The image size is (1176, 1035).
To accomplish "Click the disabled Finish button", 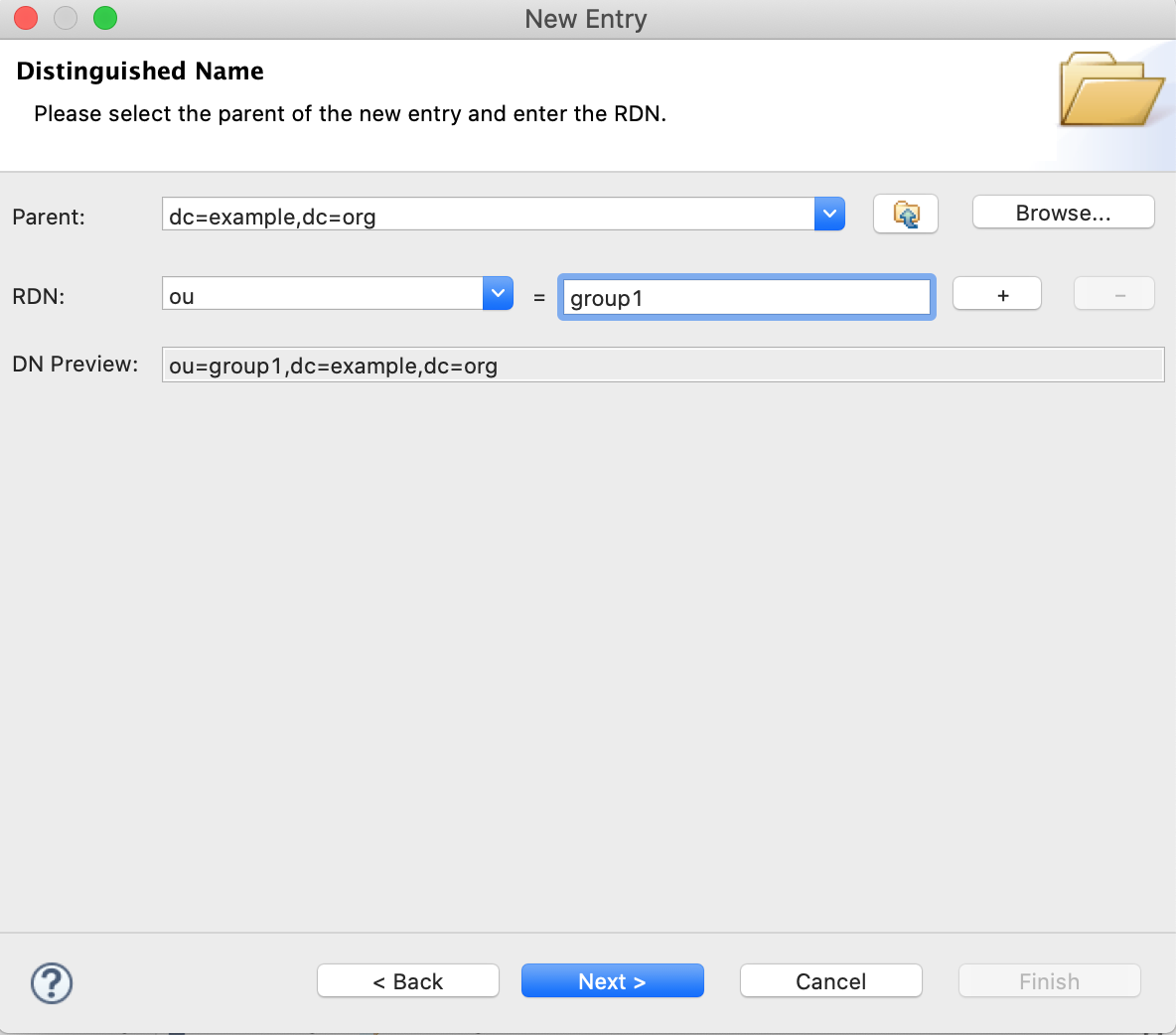I will (1049, 980).
